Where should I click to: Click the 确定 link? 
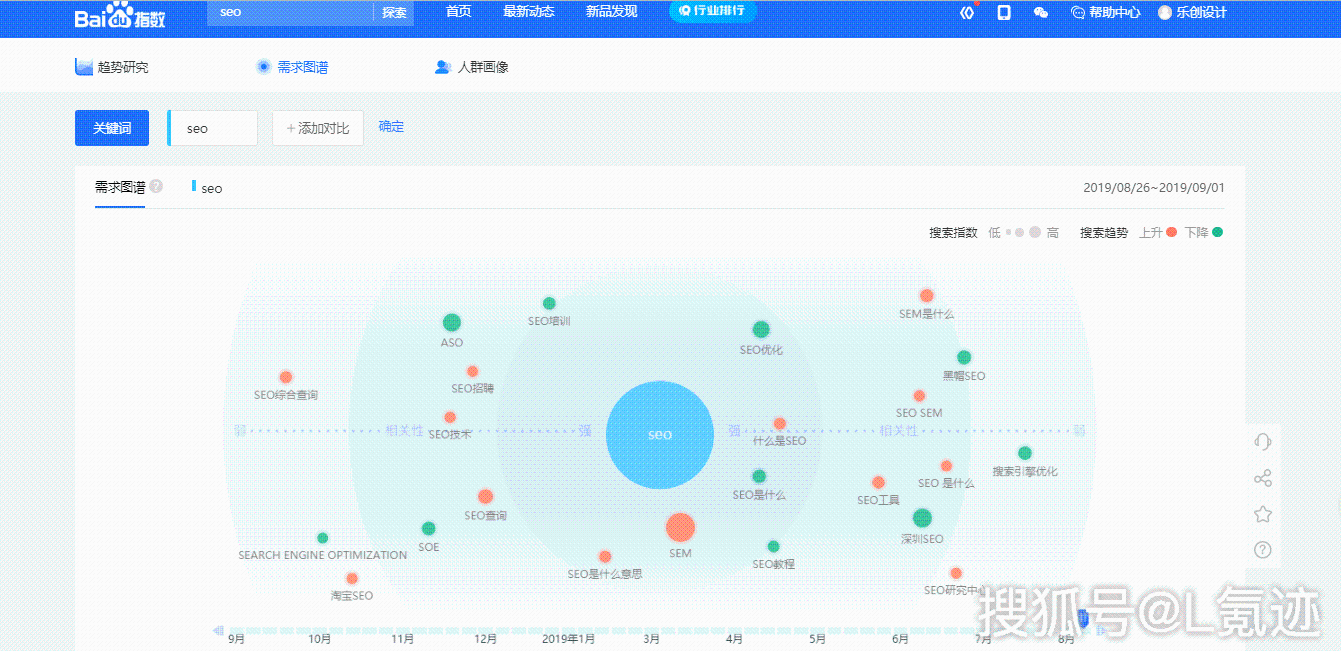coord(391,127)
